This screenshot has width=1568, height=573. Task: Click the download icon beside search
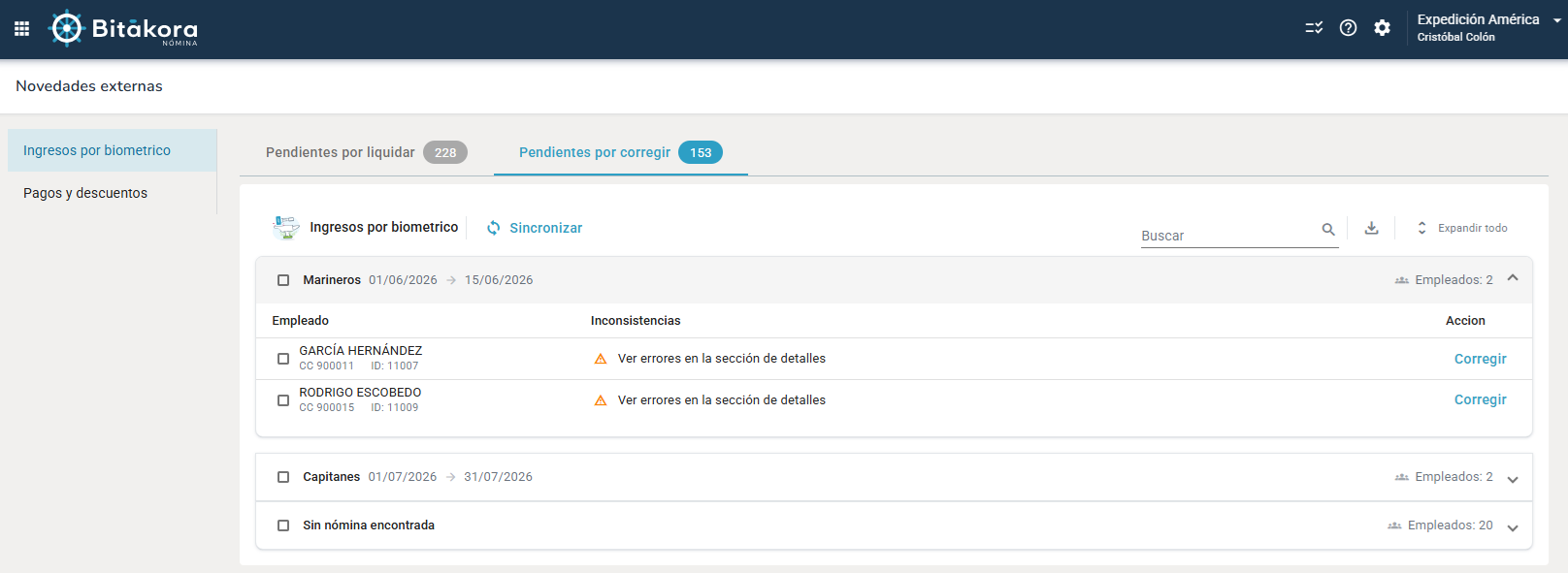click(1371, 228)
